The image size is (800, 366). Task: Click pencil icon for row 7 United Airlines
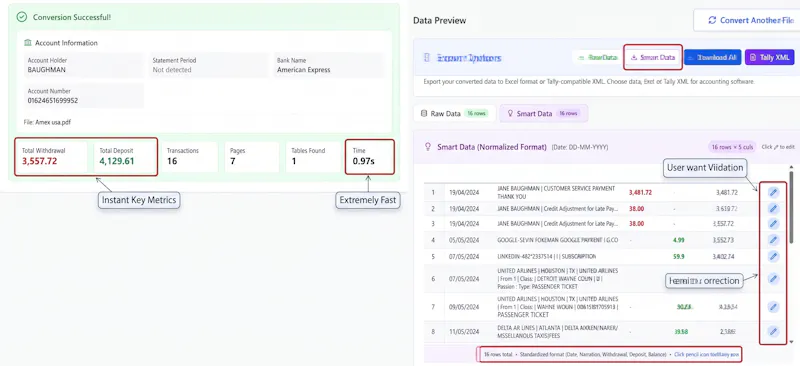773,307
